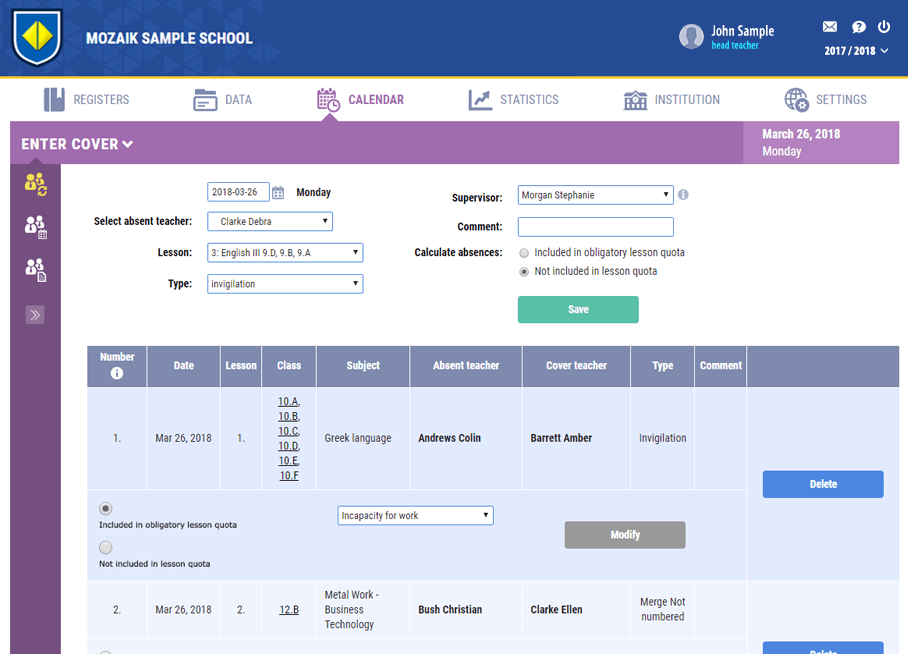Switch to the Statistics tab
908x654 pixels.
514,100
